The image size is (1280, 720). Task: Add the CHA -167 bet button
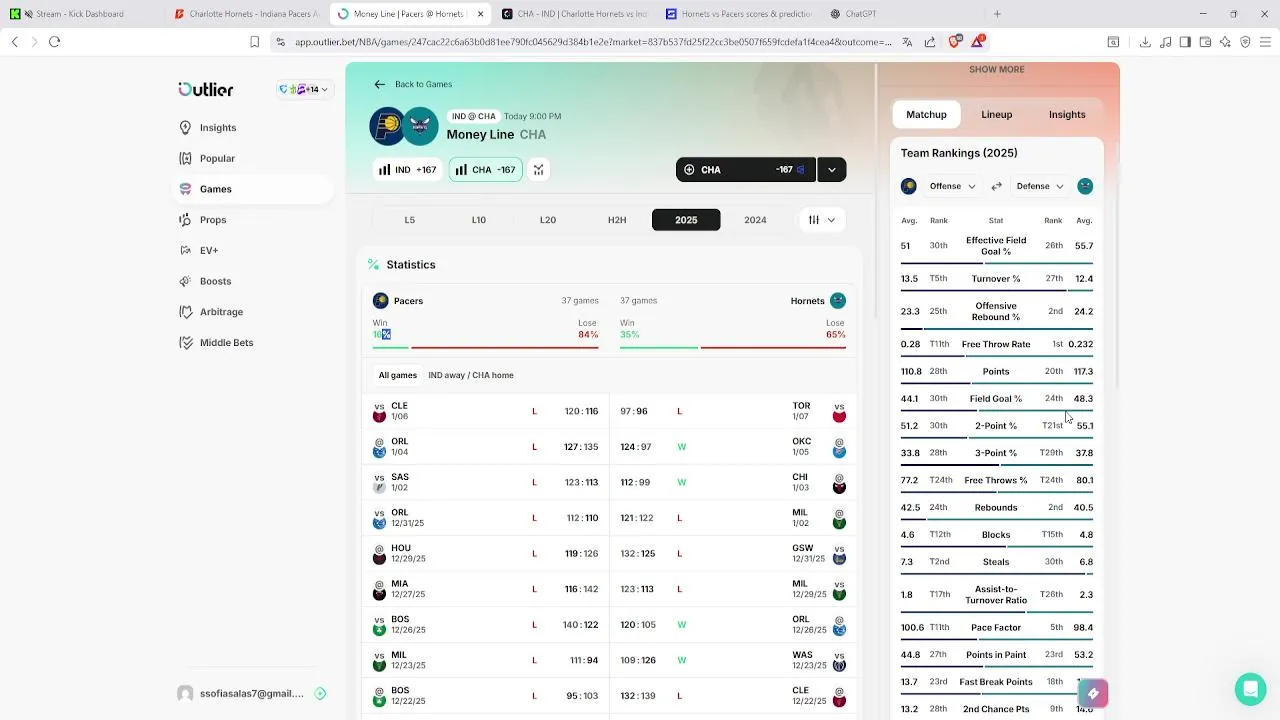[x=746, y=170]
